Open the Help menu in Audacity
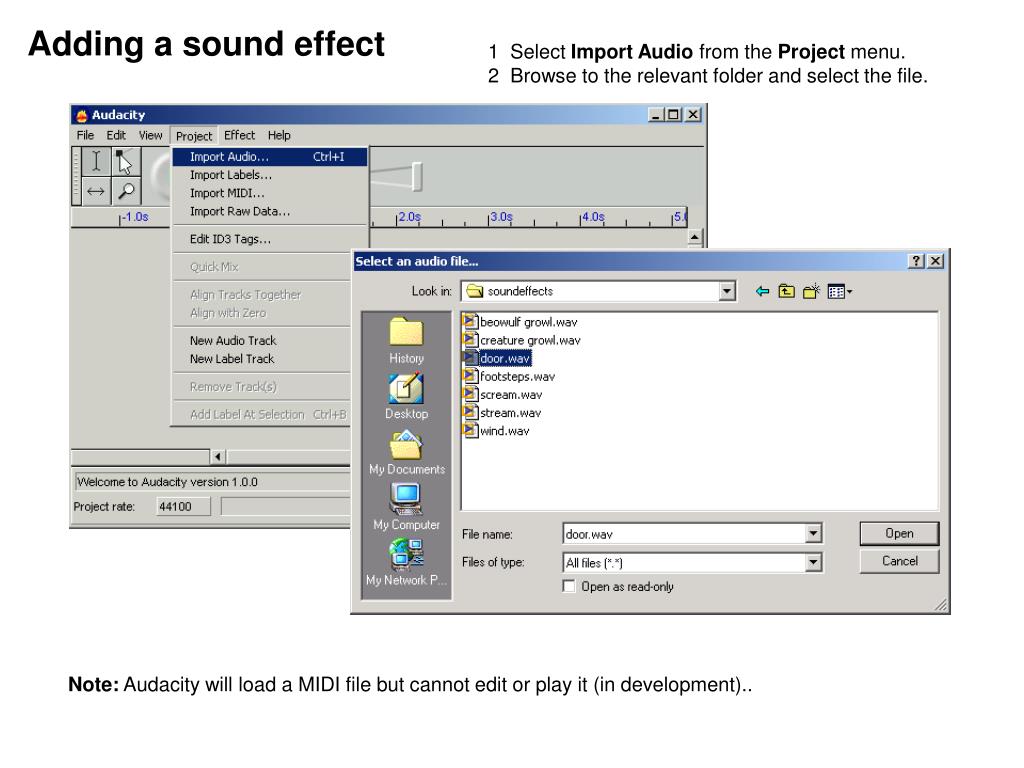This screenshot has width=1024, height=768. click(x=279, y=135)
